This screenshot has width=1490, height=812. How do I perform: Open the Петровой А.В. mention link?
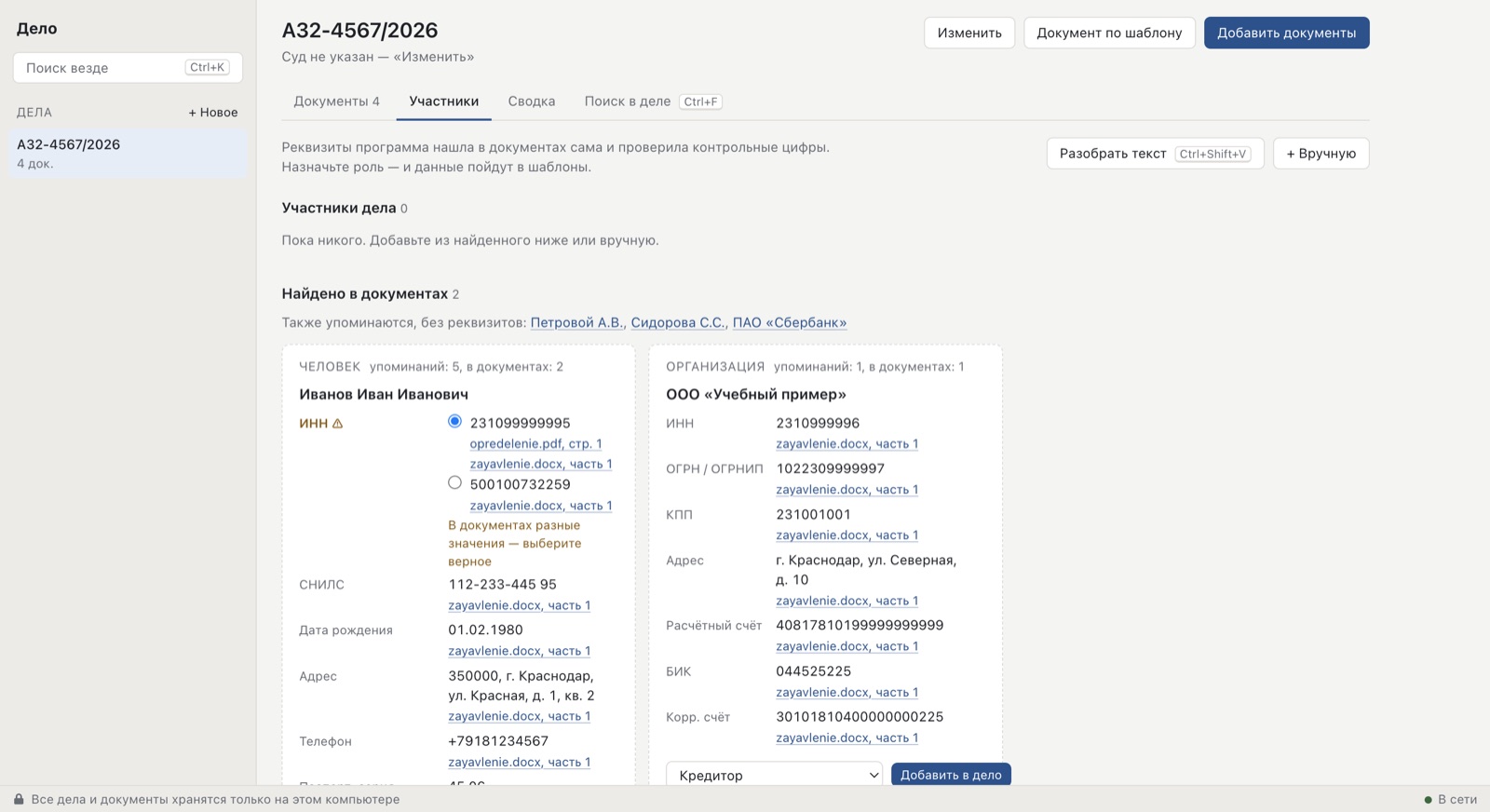pyautogui.click(x=577, y=323)
